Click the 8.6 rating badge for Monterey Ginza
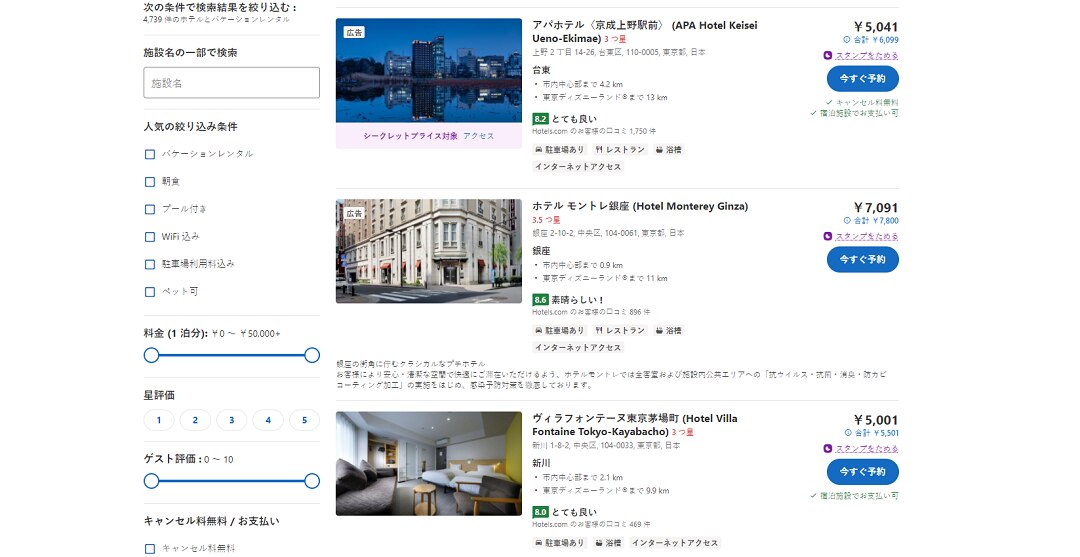1080x557 pixels. 540,300
